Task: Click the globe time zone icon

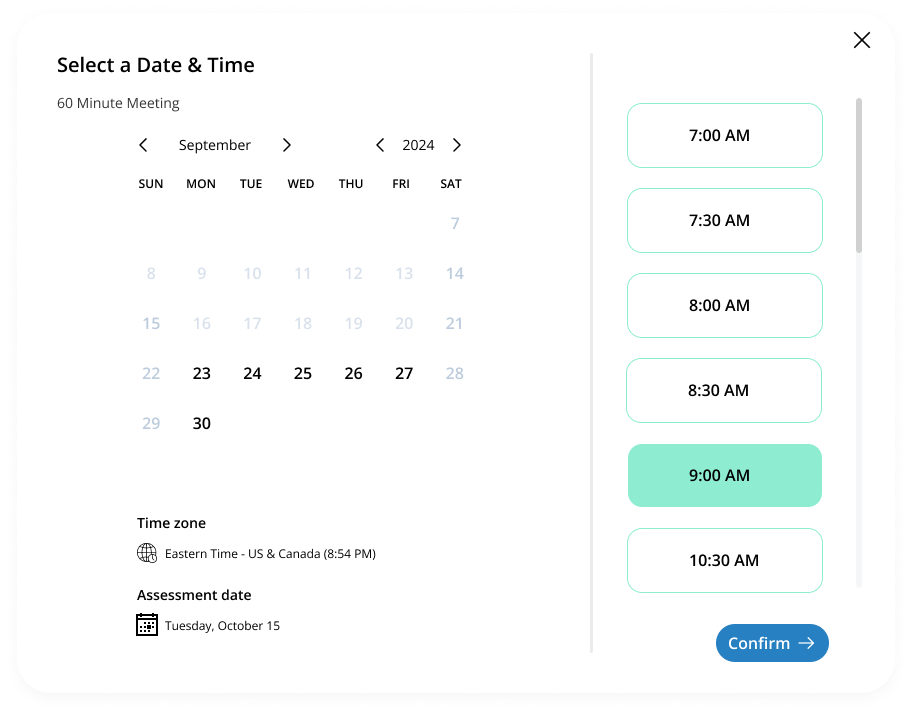Action: point(147,553)
